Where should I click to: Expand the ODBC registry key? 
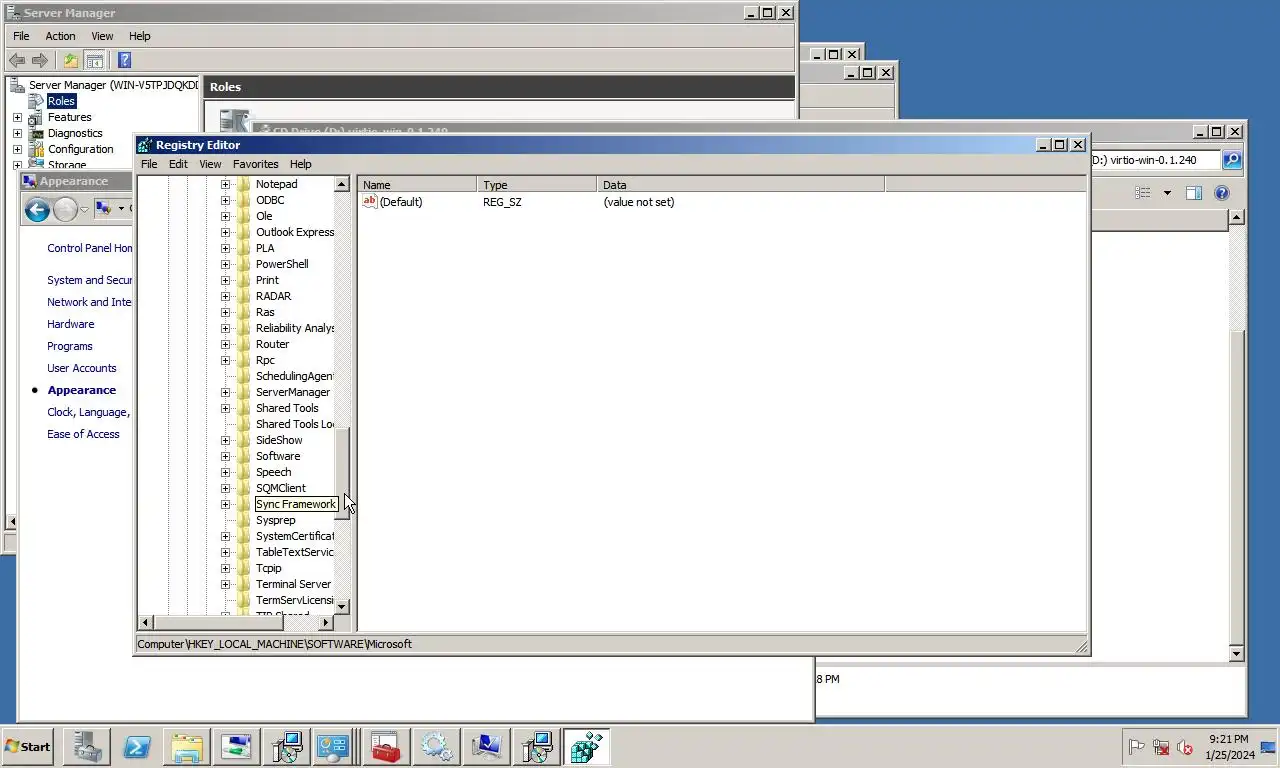[x=225, y=200]
